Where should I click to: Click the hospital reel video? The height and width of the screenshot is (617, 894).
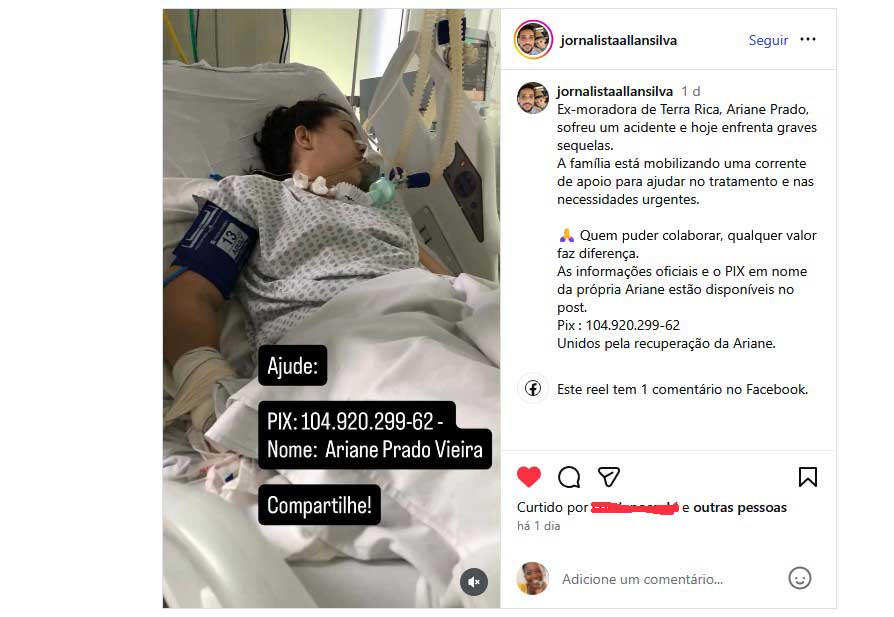331,308
